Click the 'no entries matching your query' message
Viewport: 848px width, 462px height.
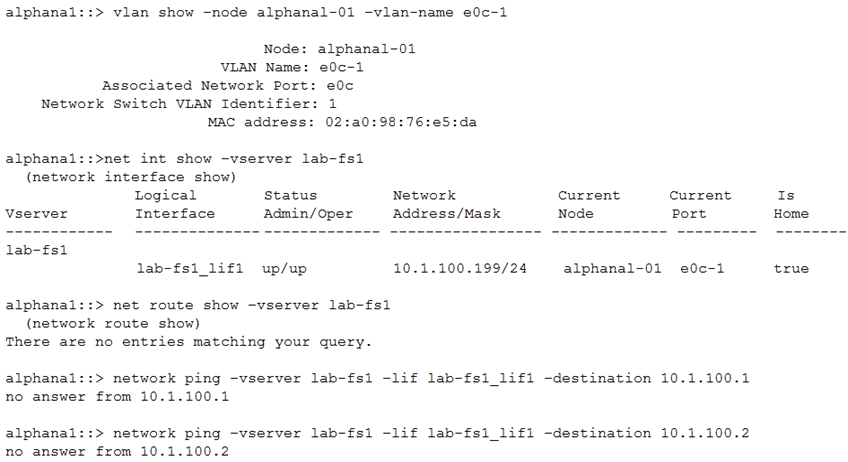(x=189, y=342)
